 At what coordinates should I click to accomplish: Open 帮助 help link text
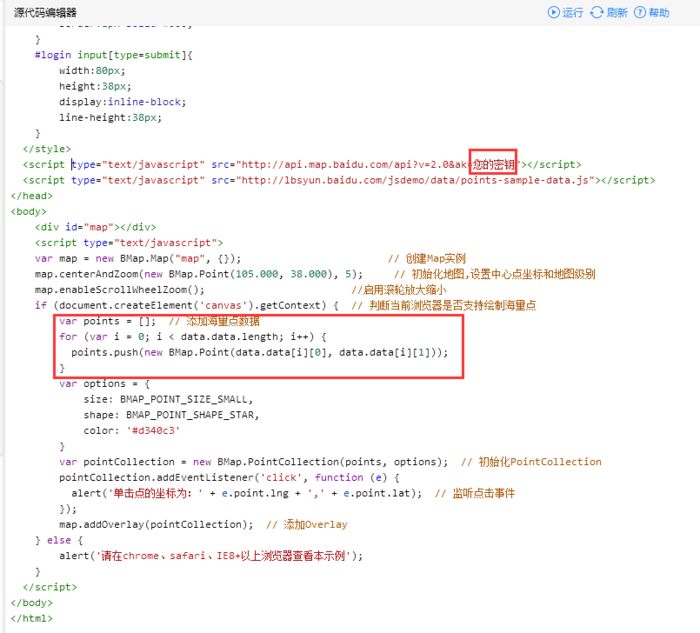659,12
